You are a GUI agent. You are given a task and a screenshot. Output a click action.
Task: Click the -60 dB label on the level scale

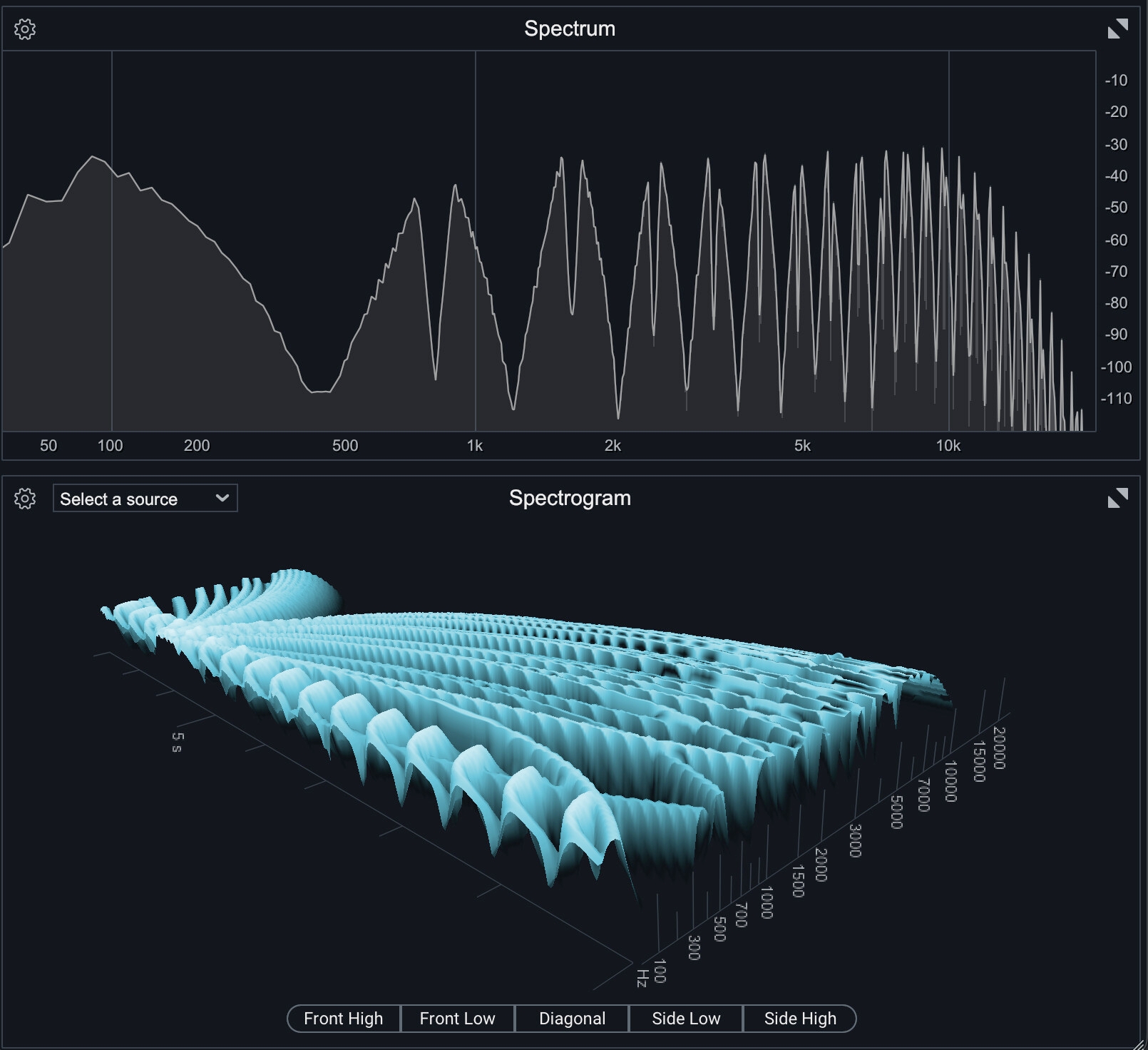click(1116, 240)
